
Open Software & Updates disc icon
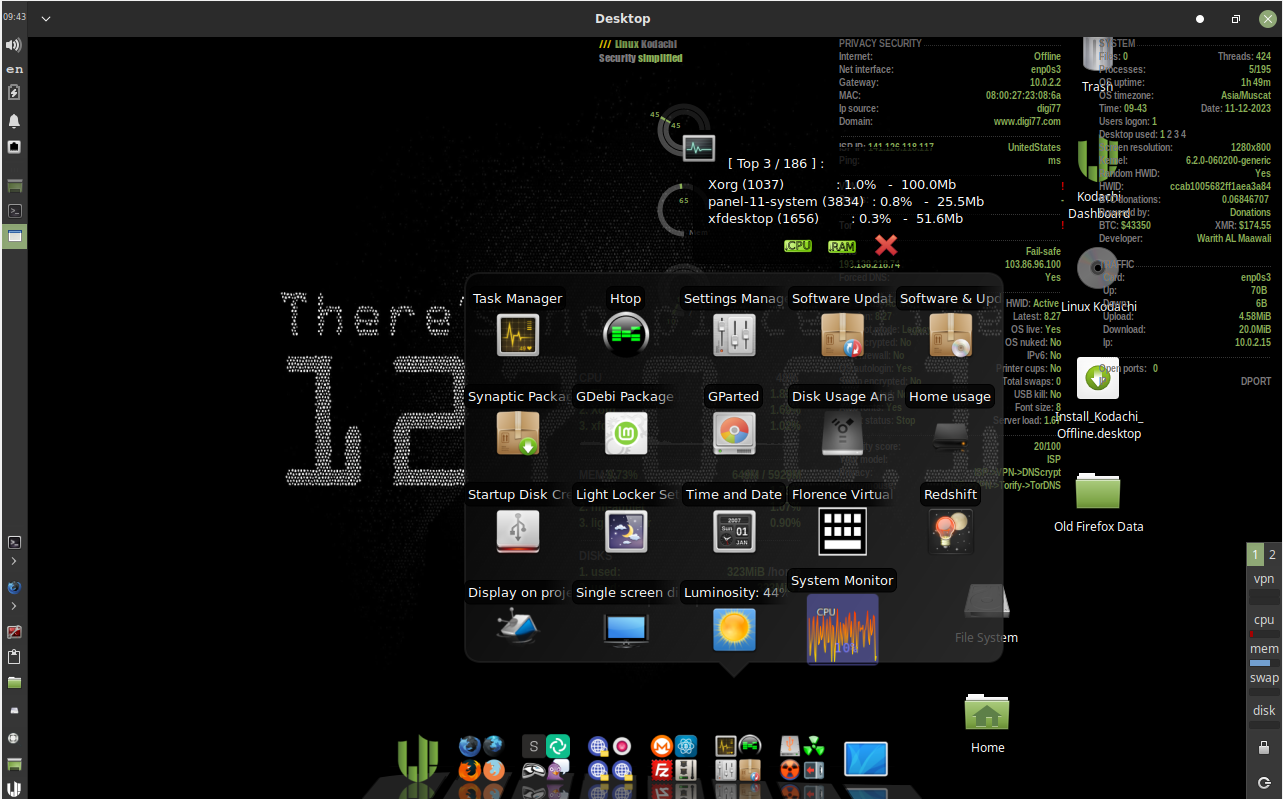tap(950, 335)
